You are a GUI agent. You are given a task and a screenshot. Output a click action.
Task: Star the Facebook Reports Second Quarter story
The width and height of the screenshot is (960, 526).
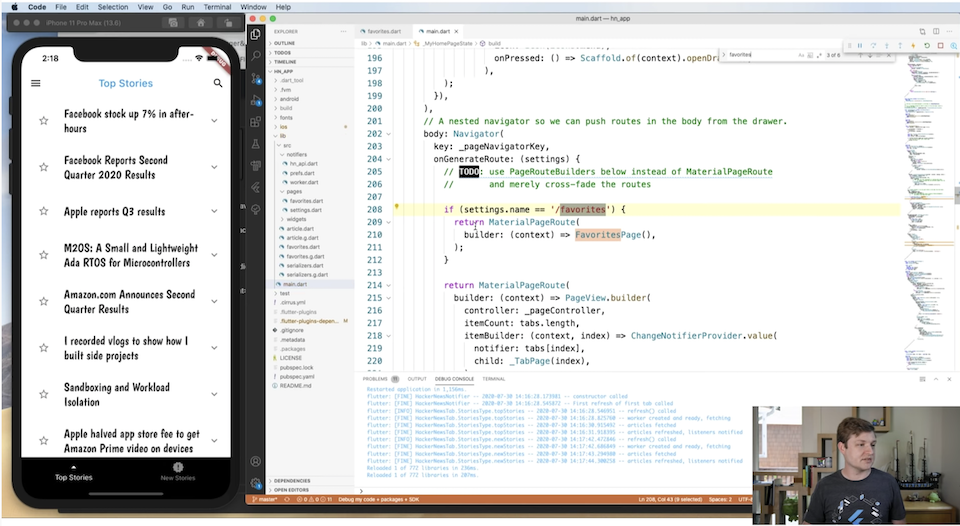pos(43,167)
